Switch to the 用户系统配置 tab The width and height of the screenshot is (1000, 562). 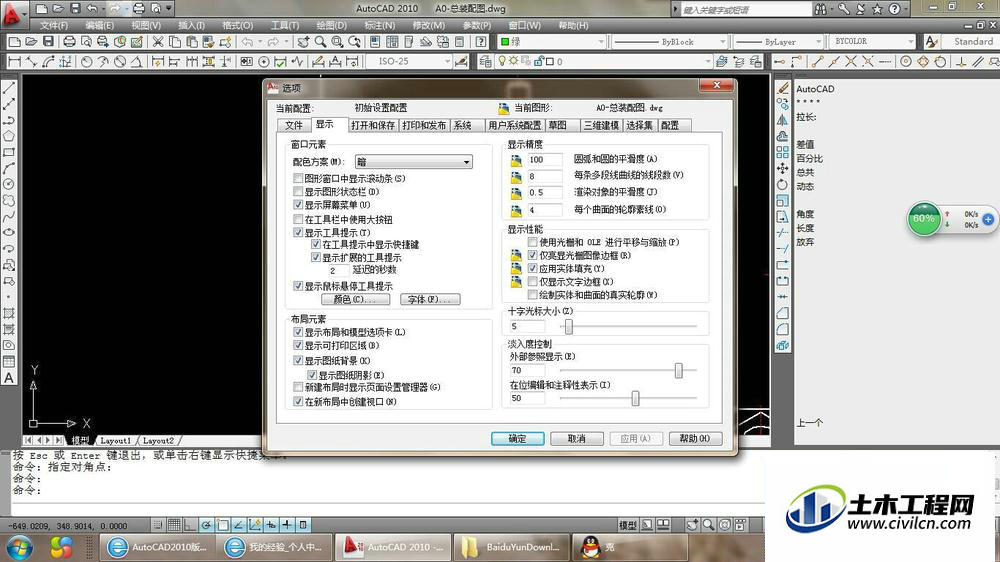point(514,125)
